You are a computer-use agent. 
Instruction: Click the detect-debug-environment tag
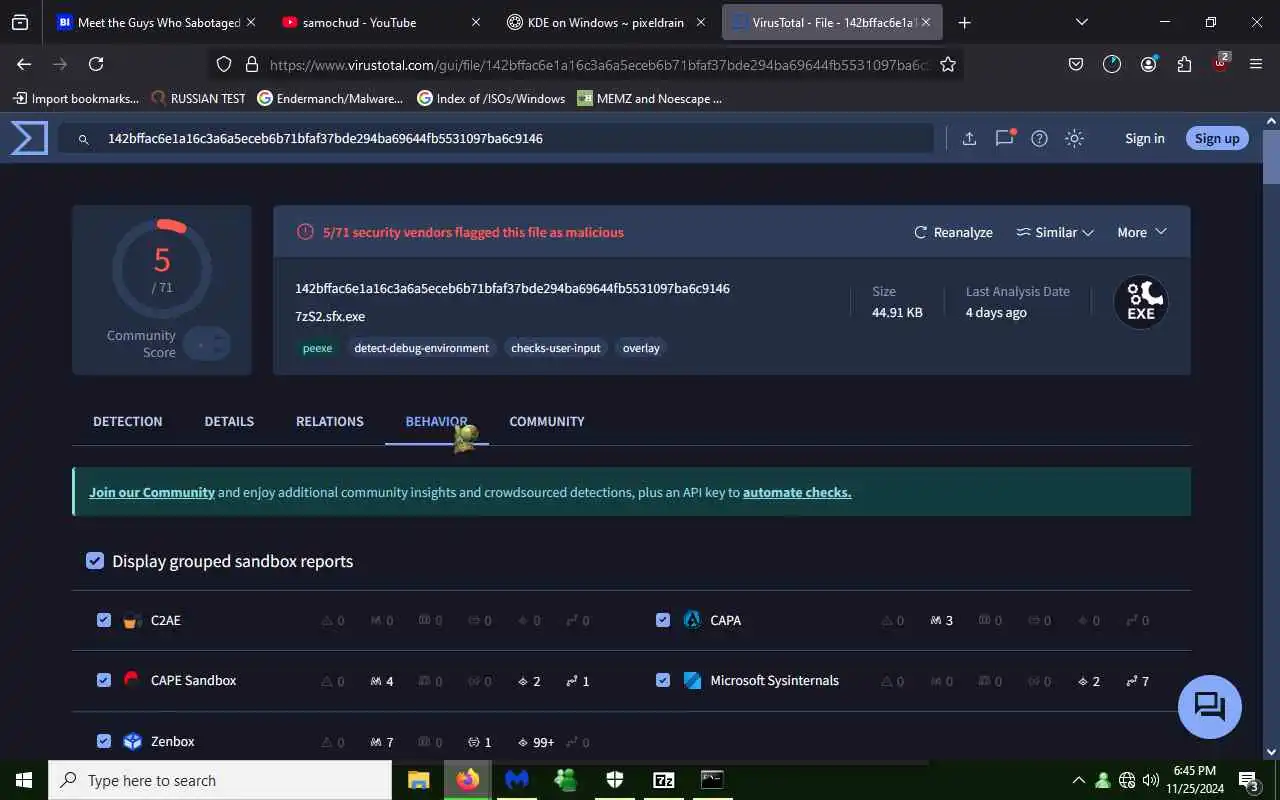click(421, 348)
